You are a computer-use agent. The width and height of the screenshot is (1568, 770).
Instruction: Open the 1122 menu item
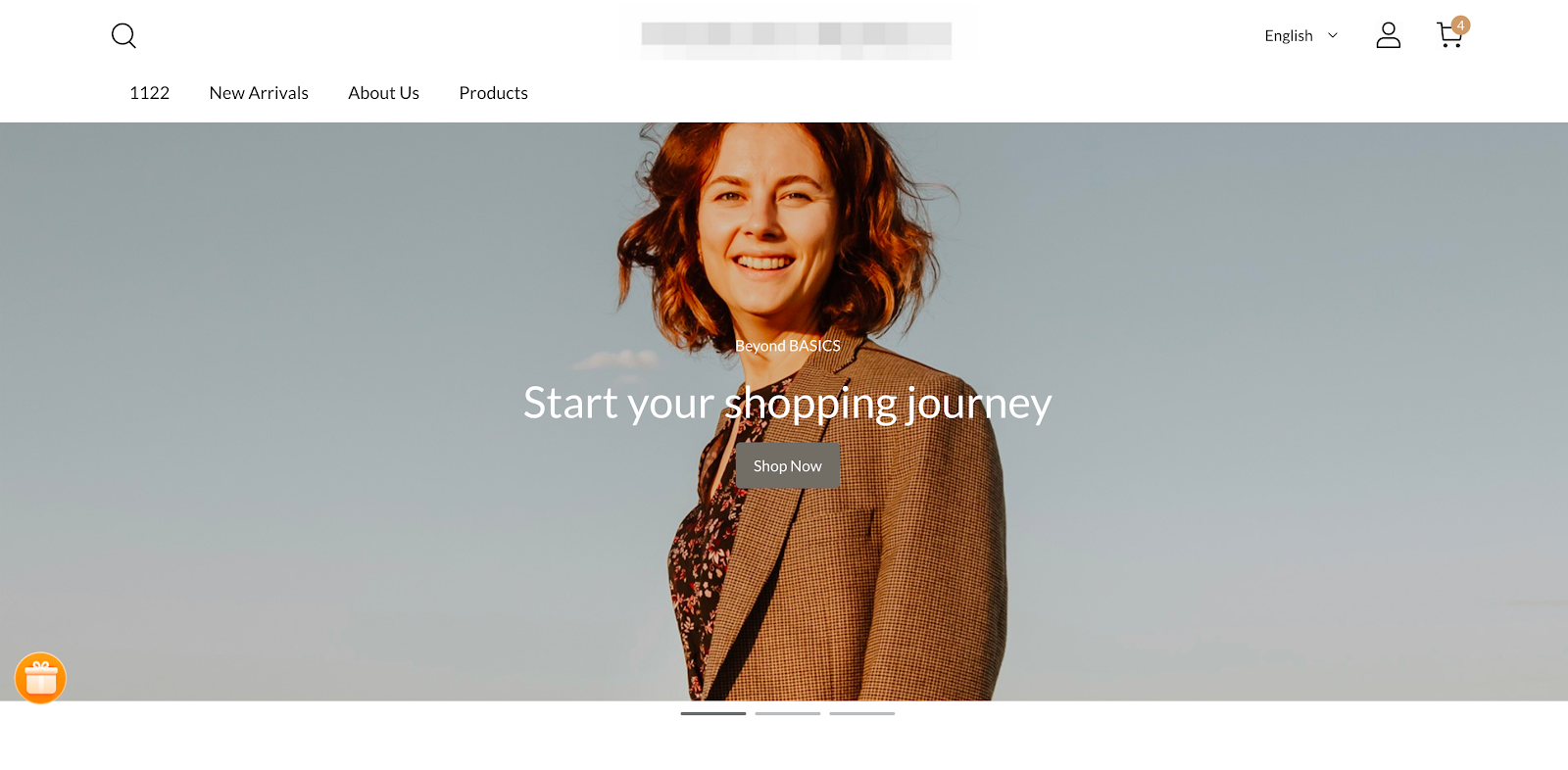149,93
